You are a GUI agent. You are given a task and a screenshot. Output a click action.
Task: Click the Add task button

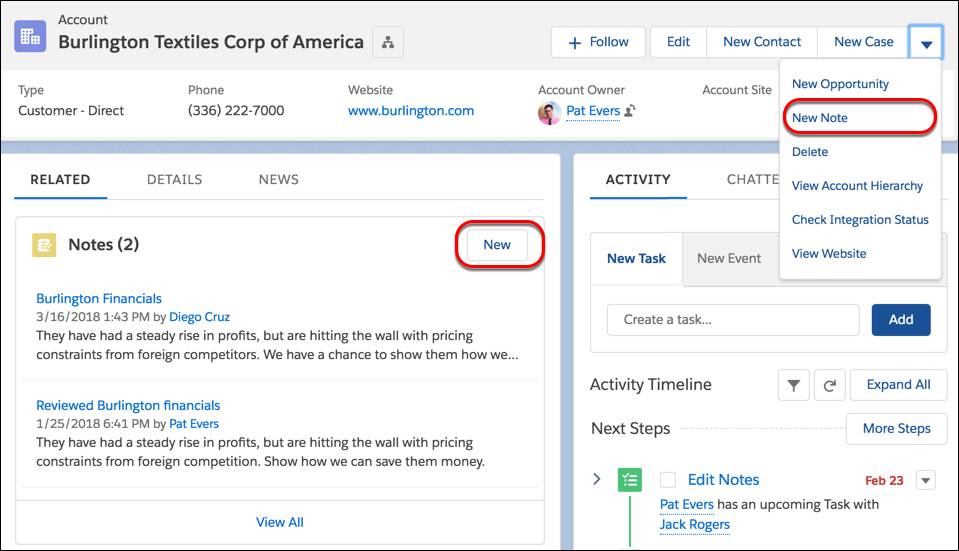pyautogui.click(x=901, y=320)
